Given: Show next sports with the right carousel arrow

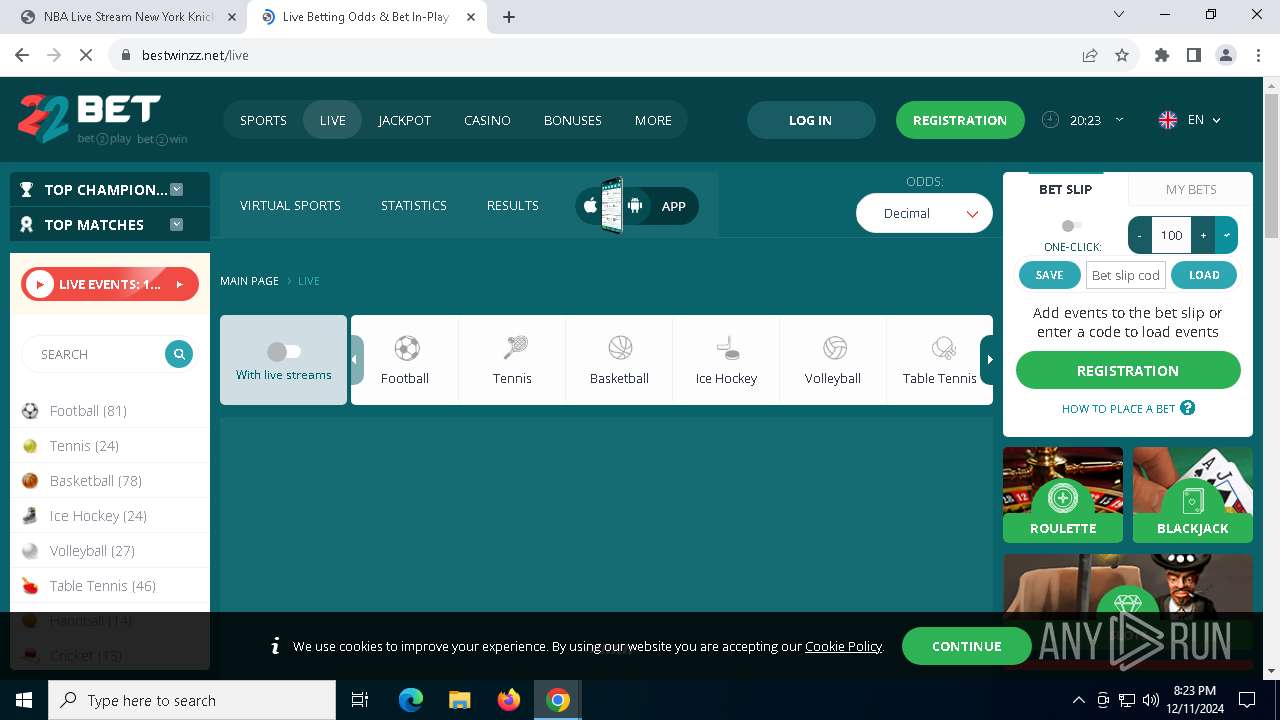Looking at the screenshot, I should click(987, 360).
